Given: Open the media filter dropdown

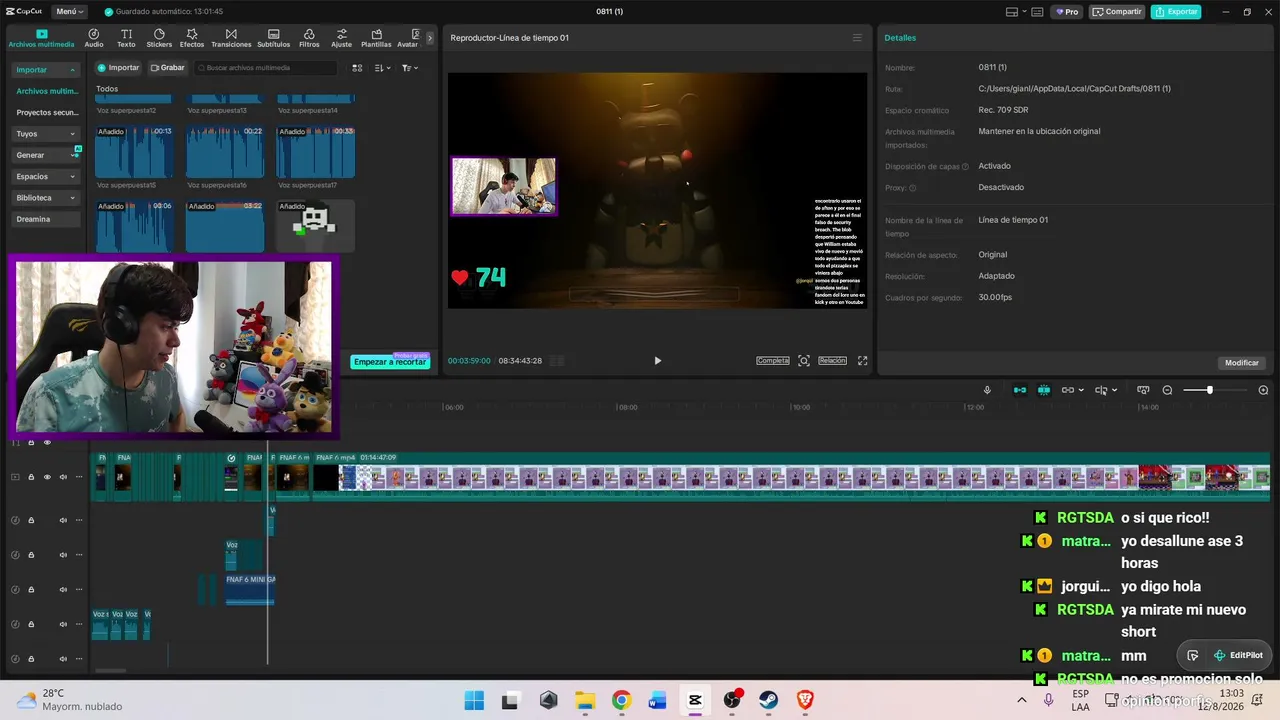Looking at the screenshot, I should [410, 68].
